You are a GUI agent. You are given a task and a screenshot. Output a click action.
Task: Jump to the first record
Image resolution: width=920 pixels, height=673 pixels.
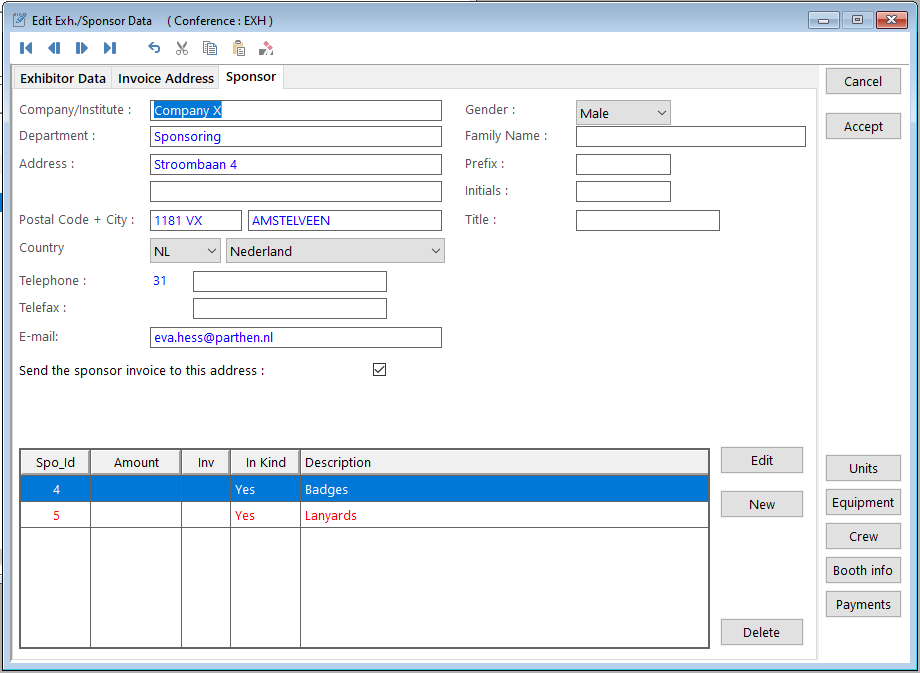pos(26,48)
